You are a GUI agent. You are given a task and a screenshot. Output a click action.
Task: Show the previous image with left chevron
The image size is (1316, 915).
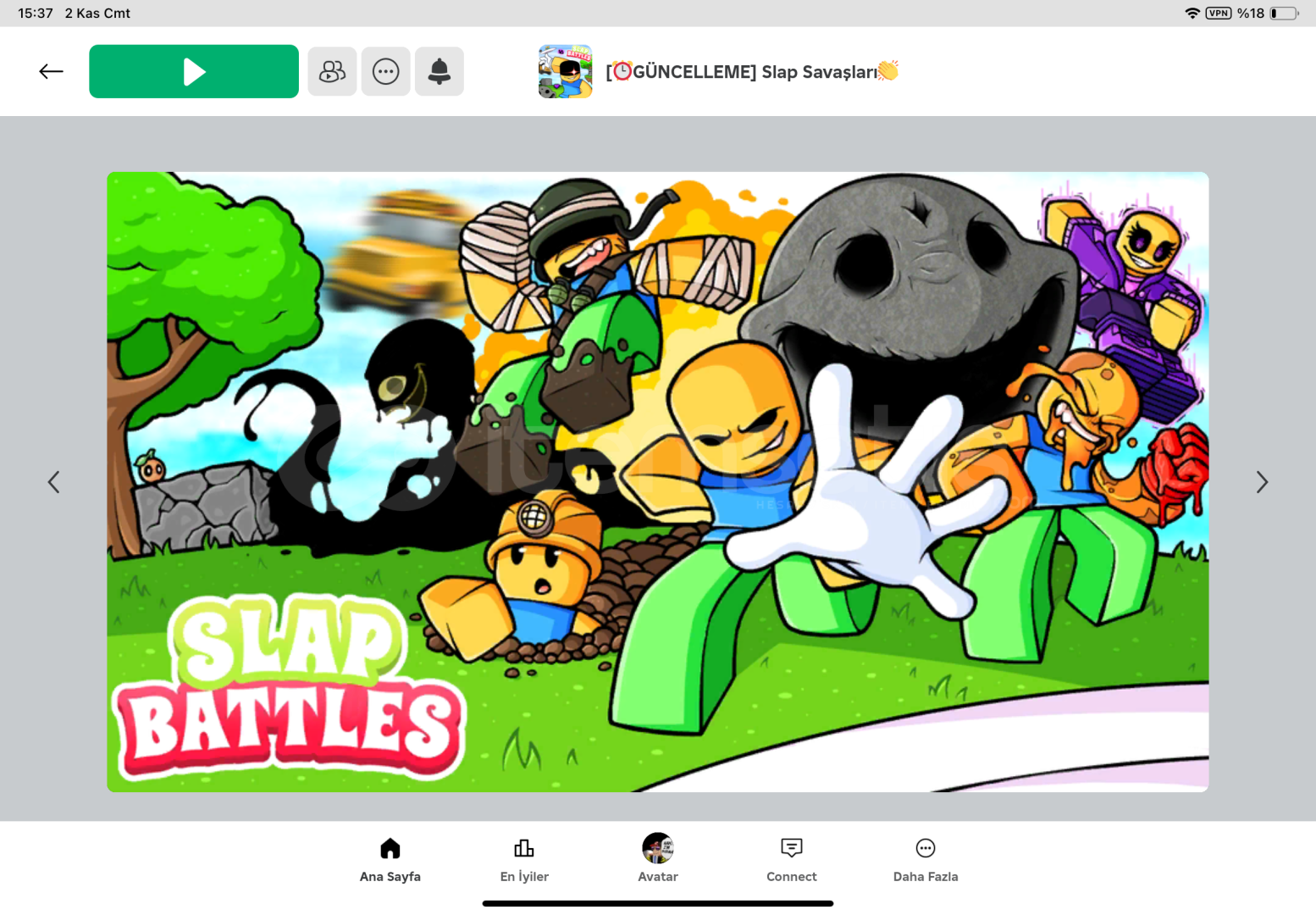click(x=54, y=482)
